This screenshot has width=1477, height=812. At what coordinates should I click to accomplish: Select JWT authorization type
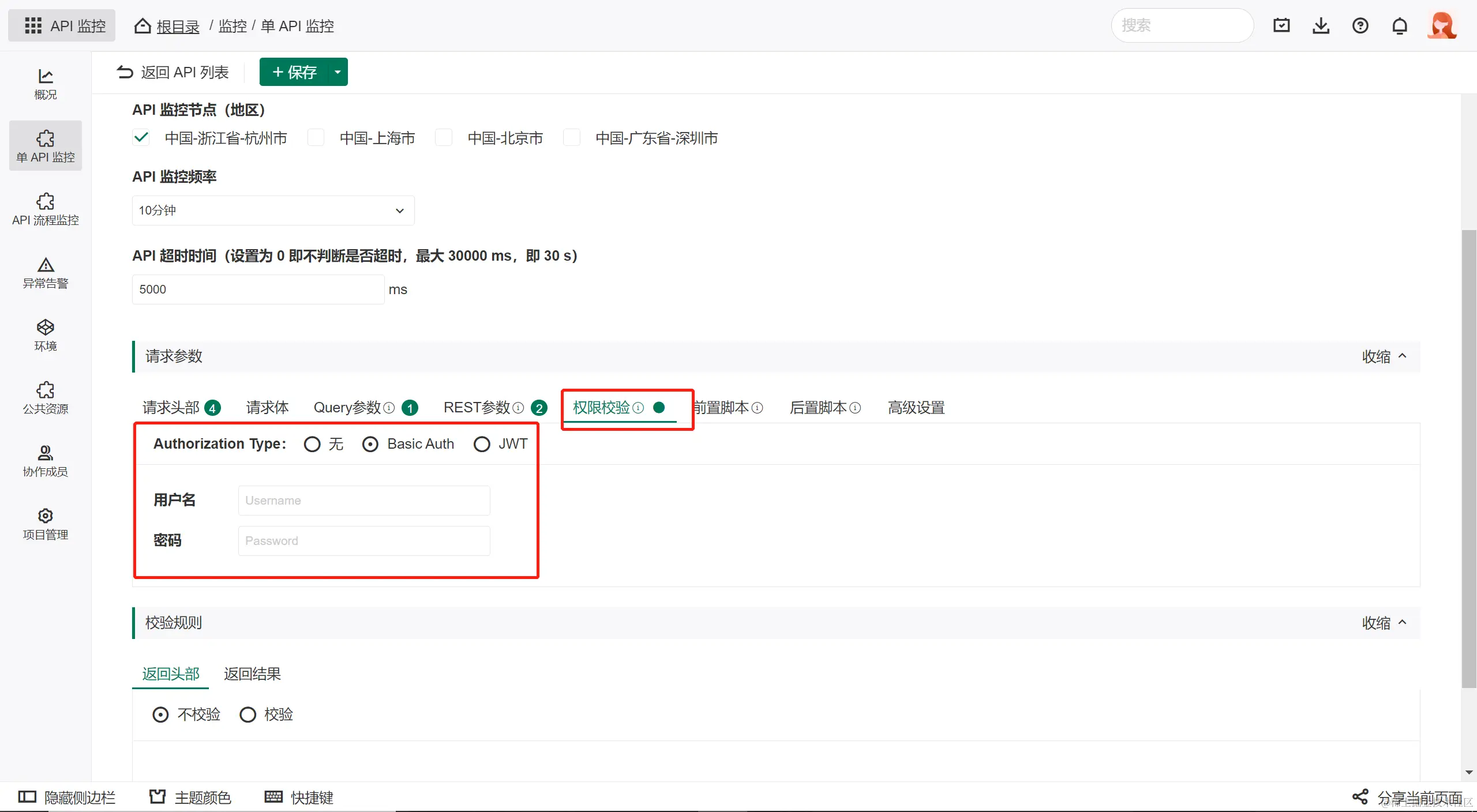point(482,444)
